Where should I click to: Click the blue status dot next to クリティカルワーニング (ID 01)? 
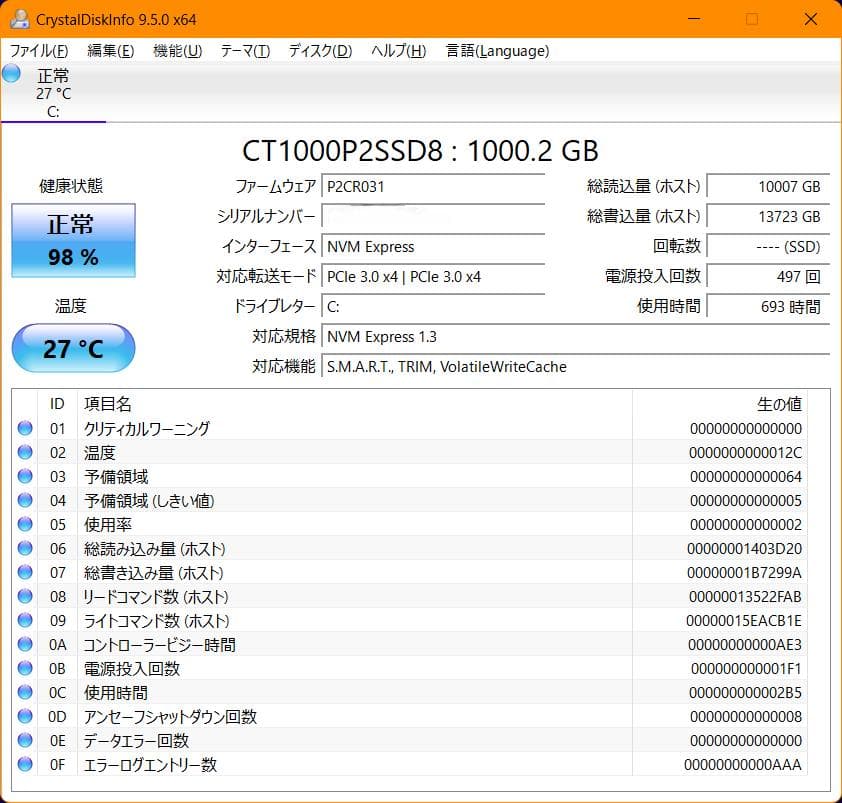[25, 428]
